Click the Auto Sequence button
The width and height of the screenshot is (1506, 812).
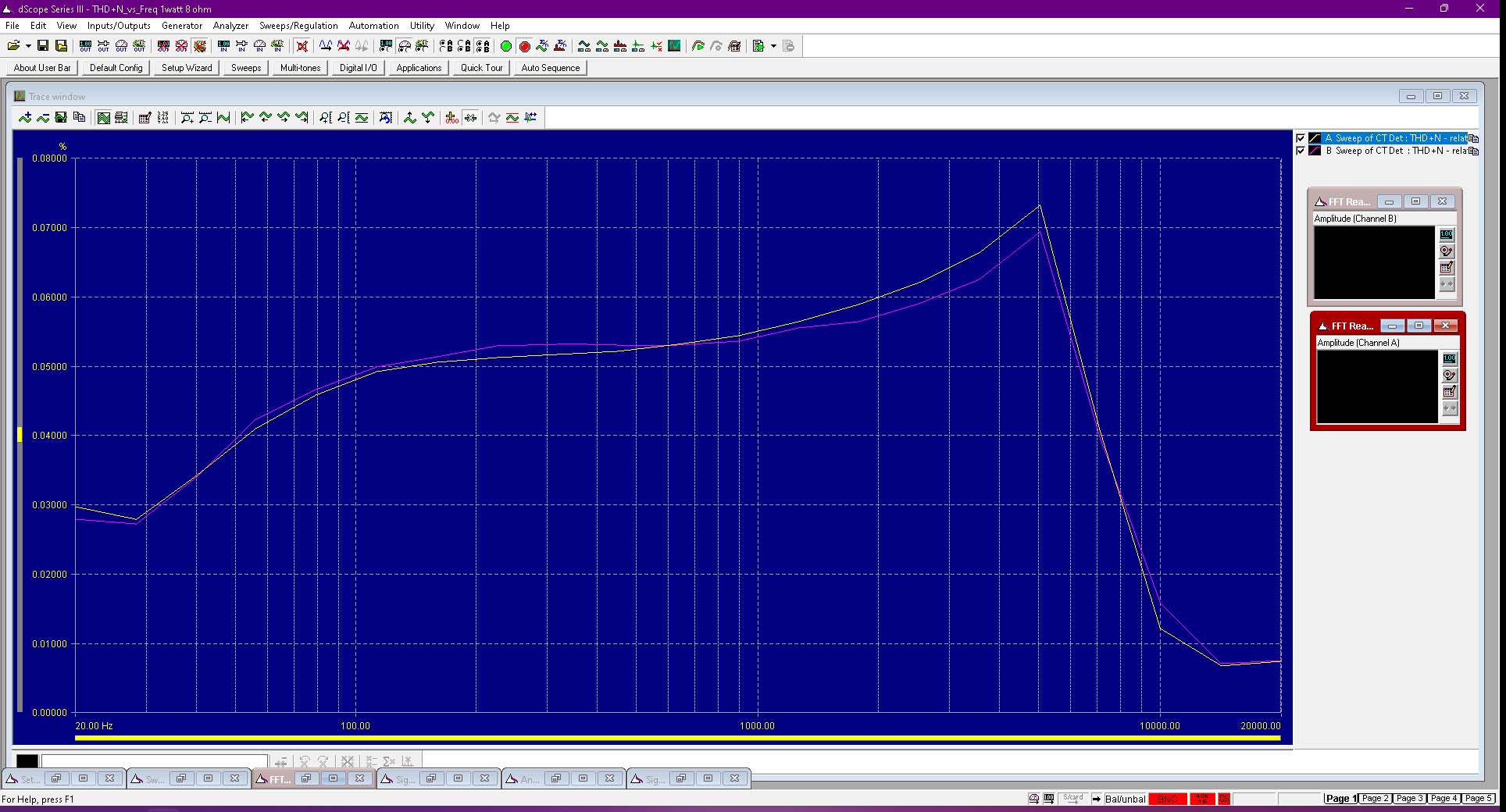551,68
